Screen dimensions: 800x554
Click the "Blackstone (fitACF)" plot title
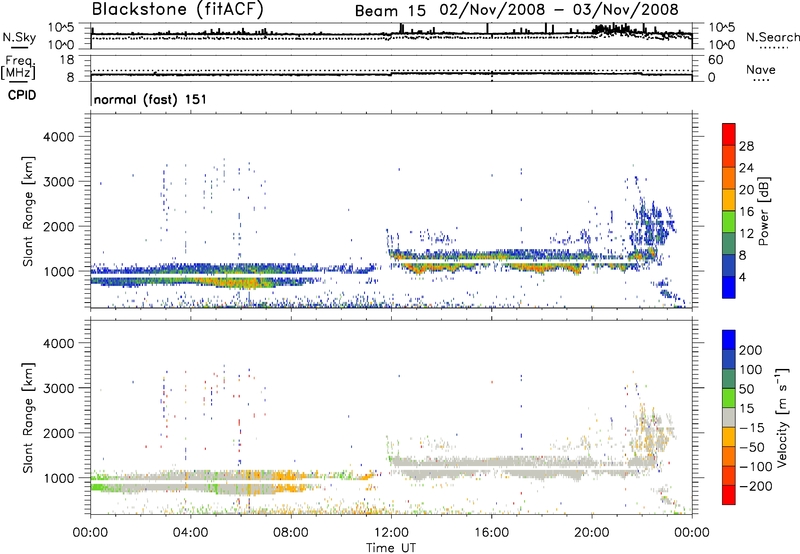click(x=178, y=9)
